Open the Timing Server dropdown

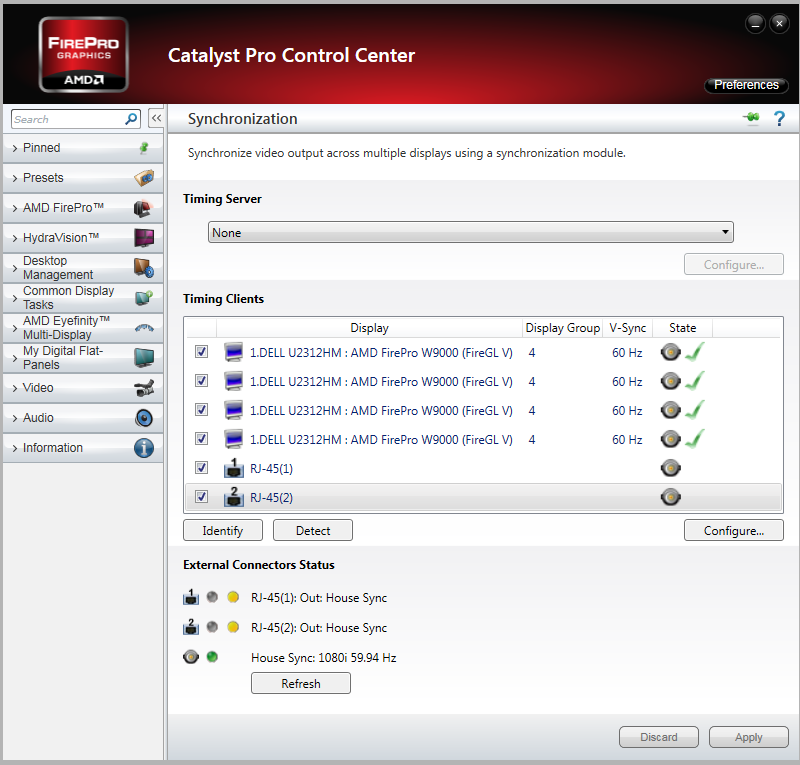470,233
